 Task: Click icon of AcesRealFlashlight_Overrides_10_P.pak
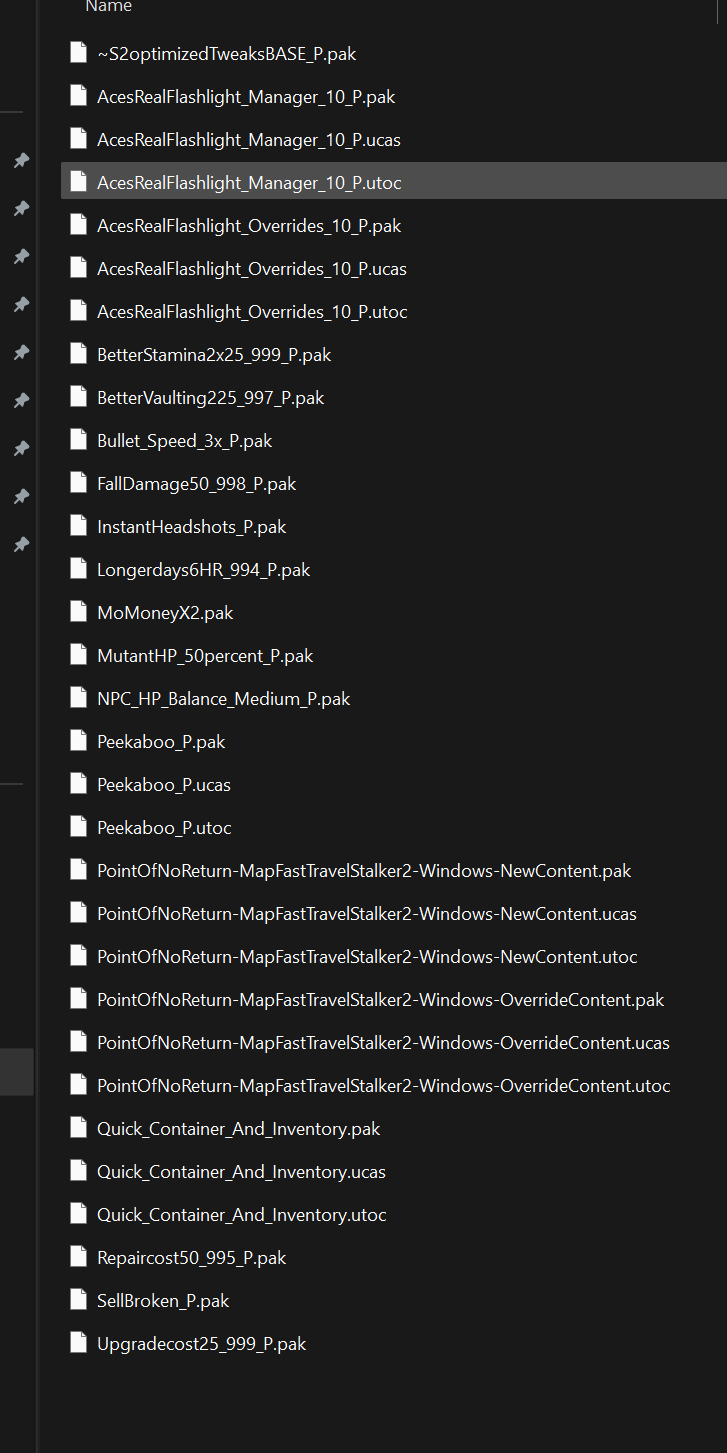(79, 225)
